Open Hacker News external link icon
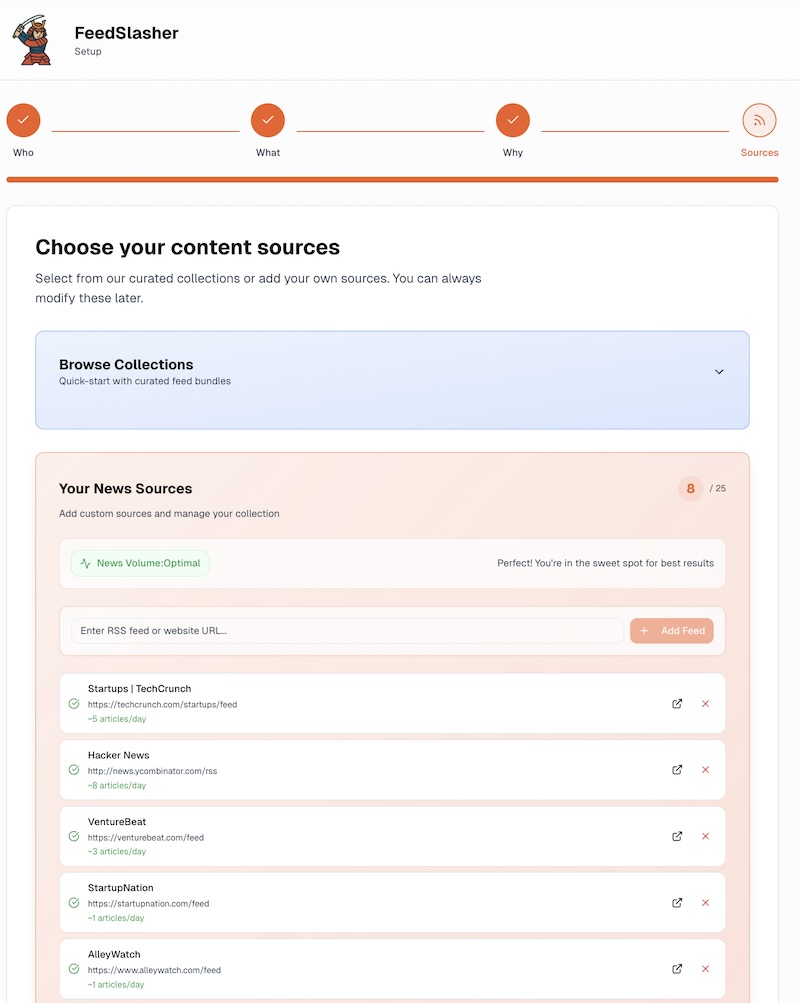 coord(677,770)
